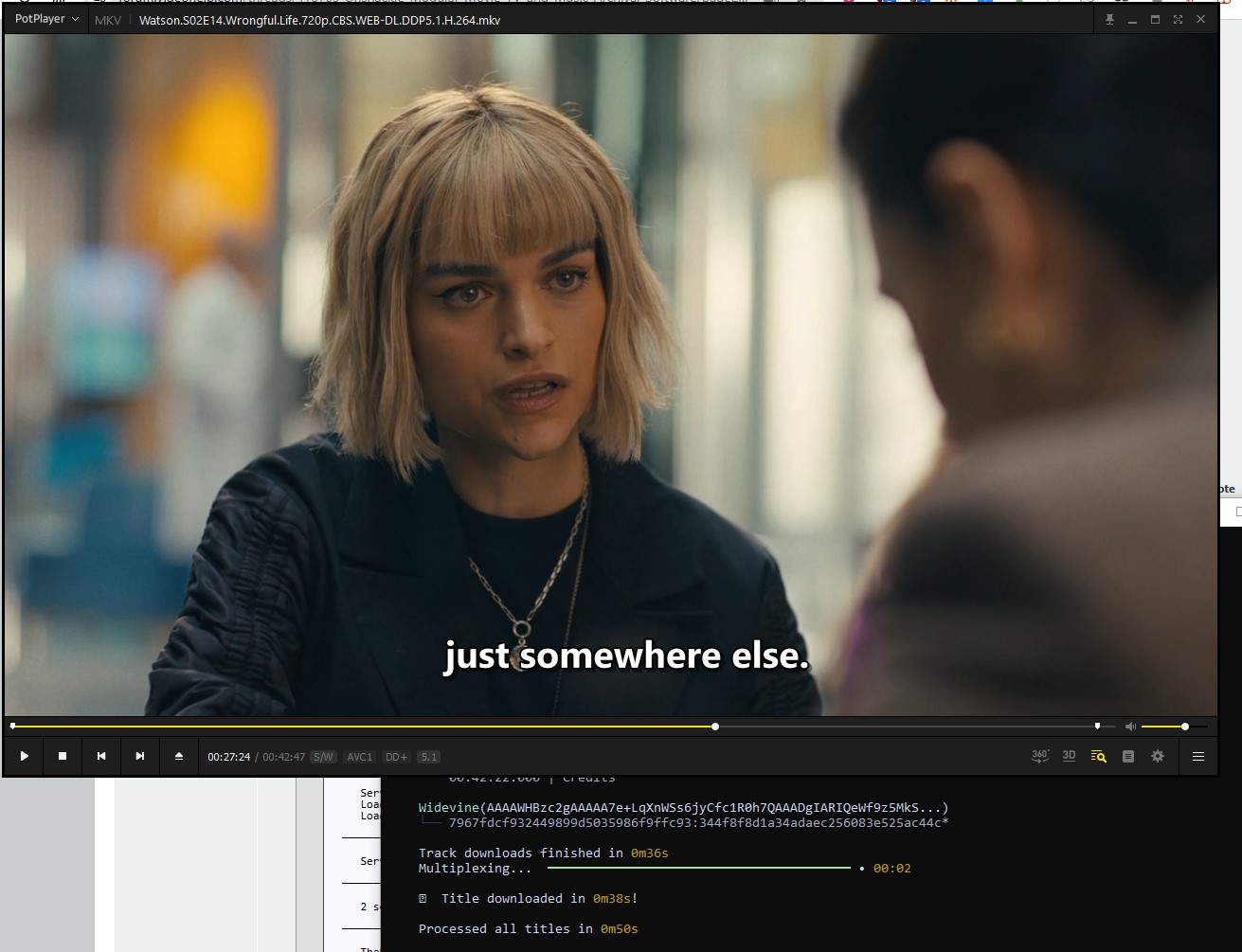
Task: Click the 5.1 audio channel badge
Action: 429,757
